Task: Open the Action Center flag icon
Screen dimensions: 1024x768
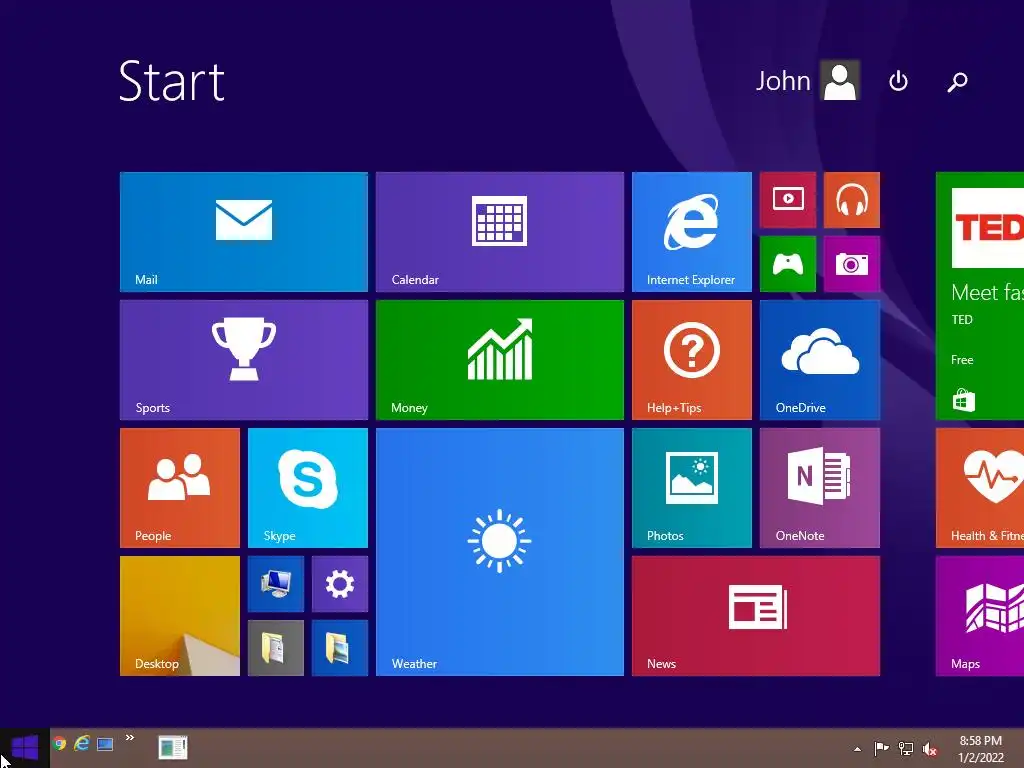Action: (x=881, y=748)
